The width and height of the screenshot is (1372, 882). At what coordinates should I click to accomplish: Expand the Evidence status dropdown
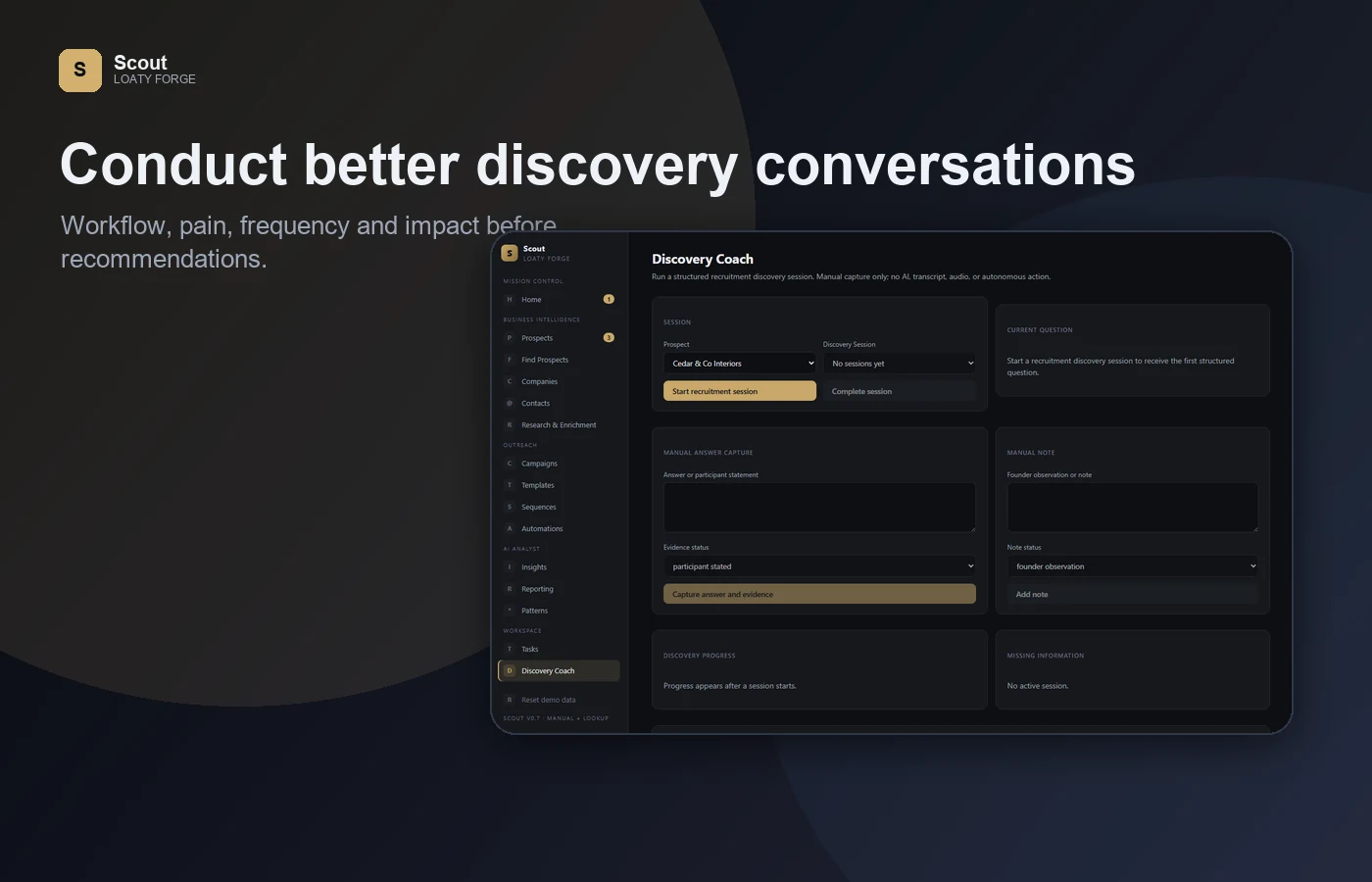click(819, 566)
